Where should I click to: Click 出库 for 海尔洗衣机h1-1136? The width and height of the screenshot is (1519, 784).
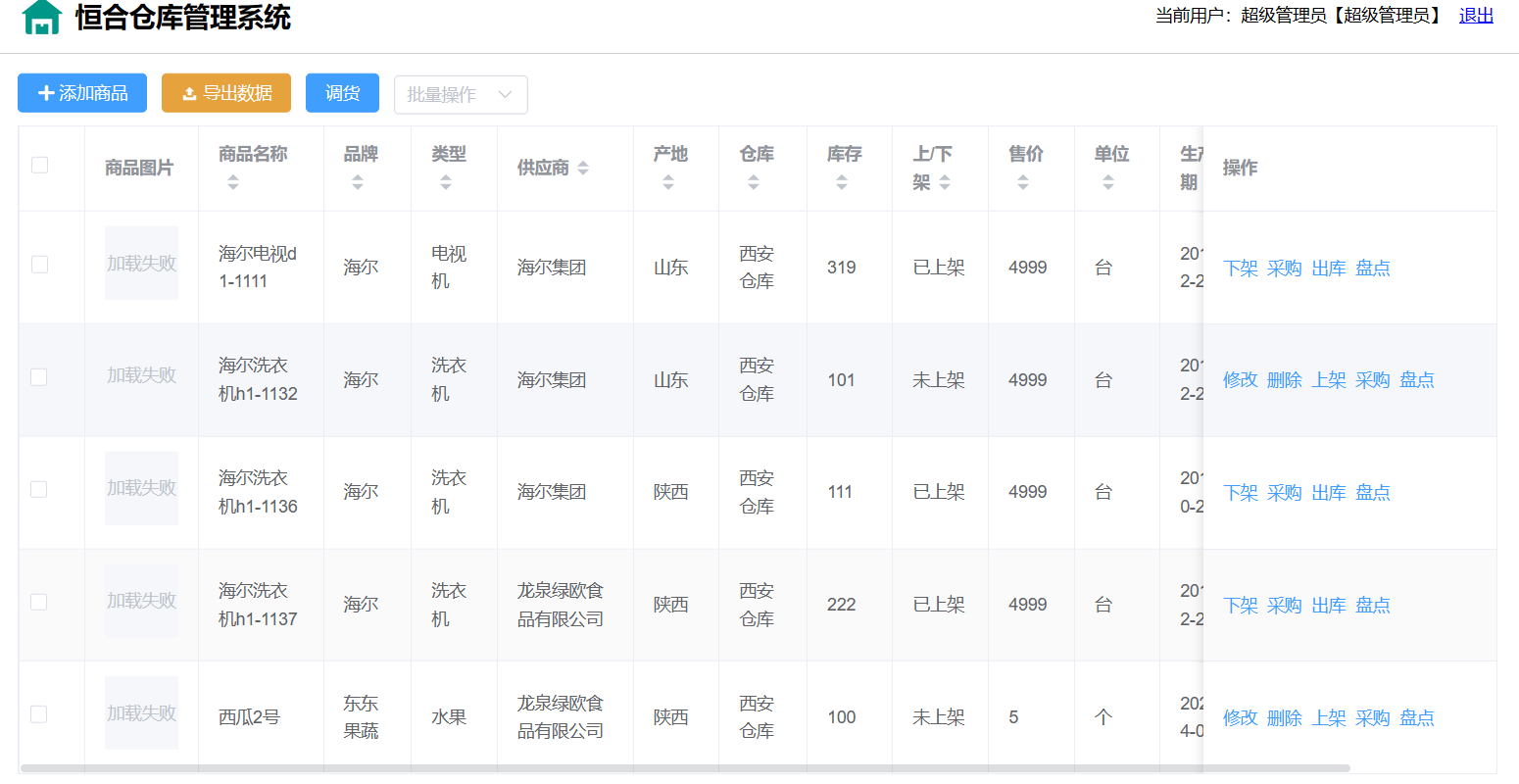tap(1329, 493)
